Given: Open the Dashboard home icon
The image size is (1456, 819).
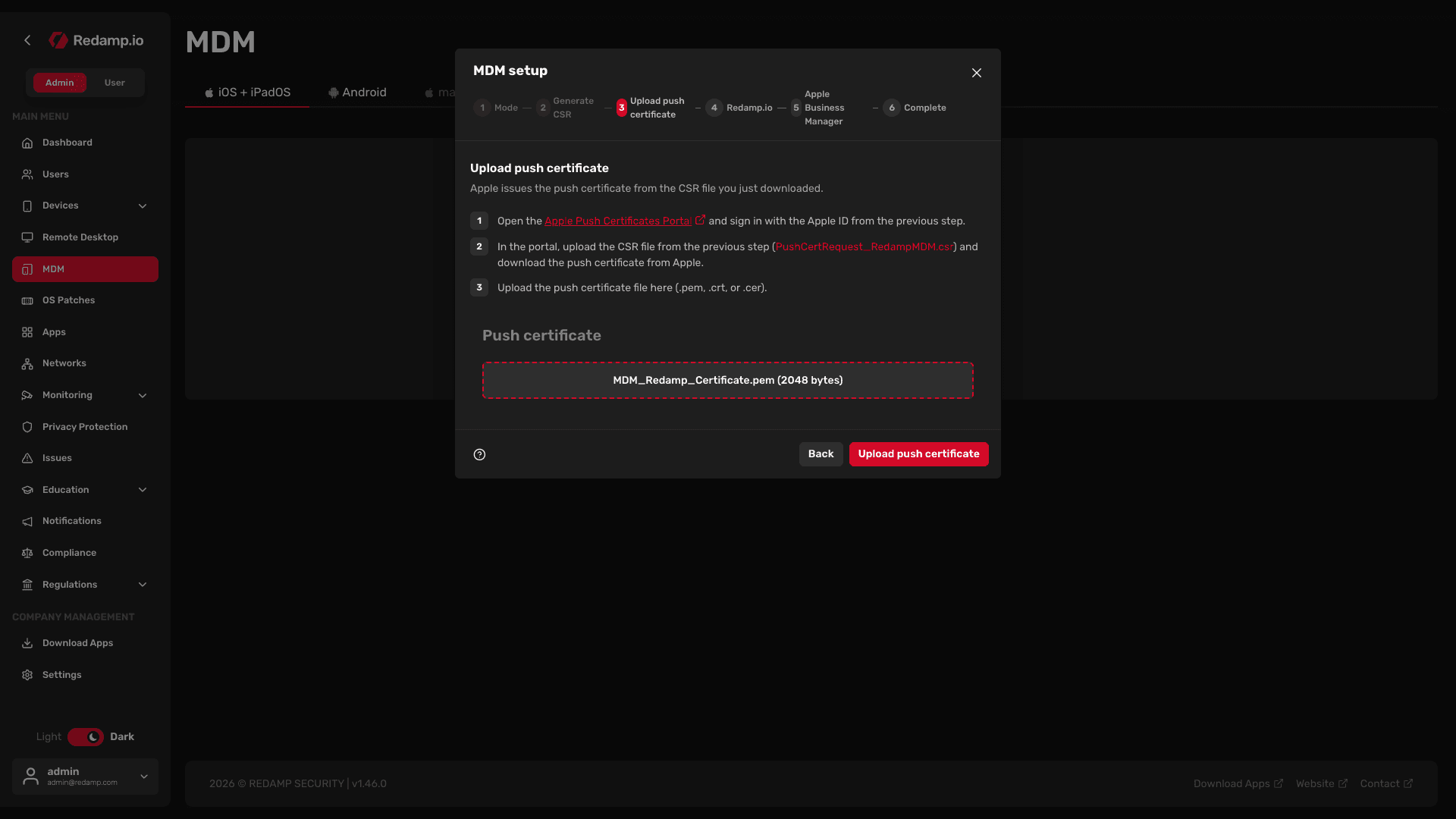Looking at the screenshot, I should [x=27, y=143].
